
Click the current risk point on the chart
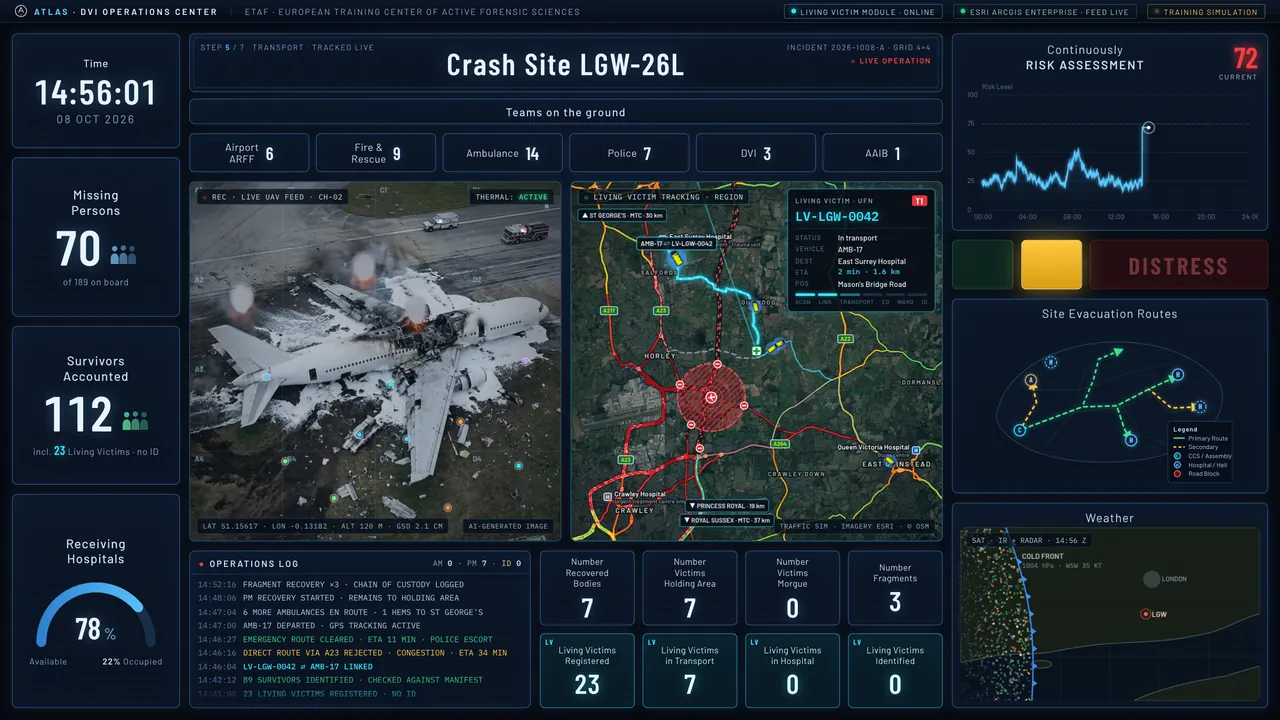tap(1149, 127)
